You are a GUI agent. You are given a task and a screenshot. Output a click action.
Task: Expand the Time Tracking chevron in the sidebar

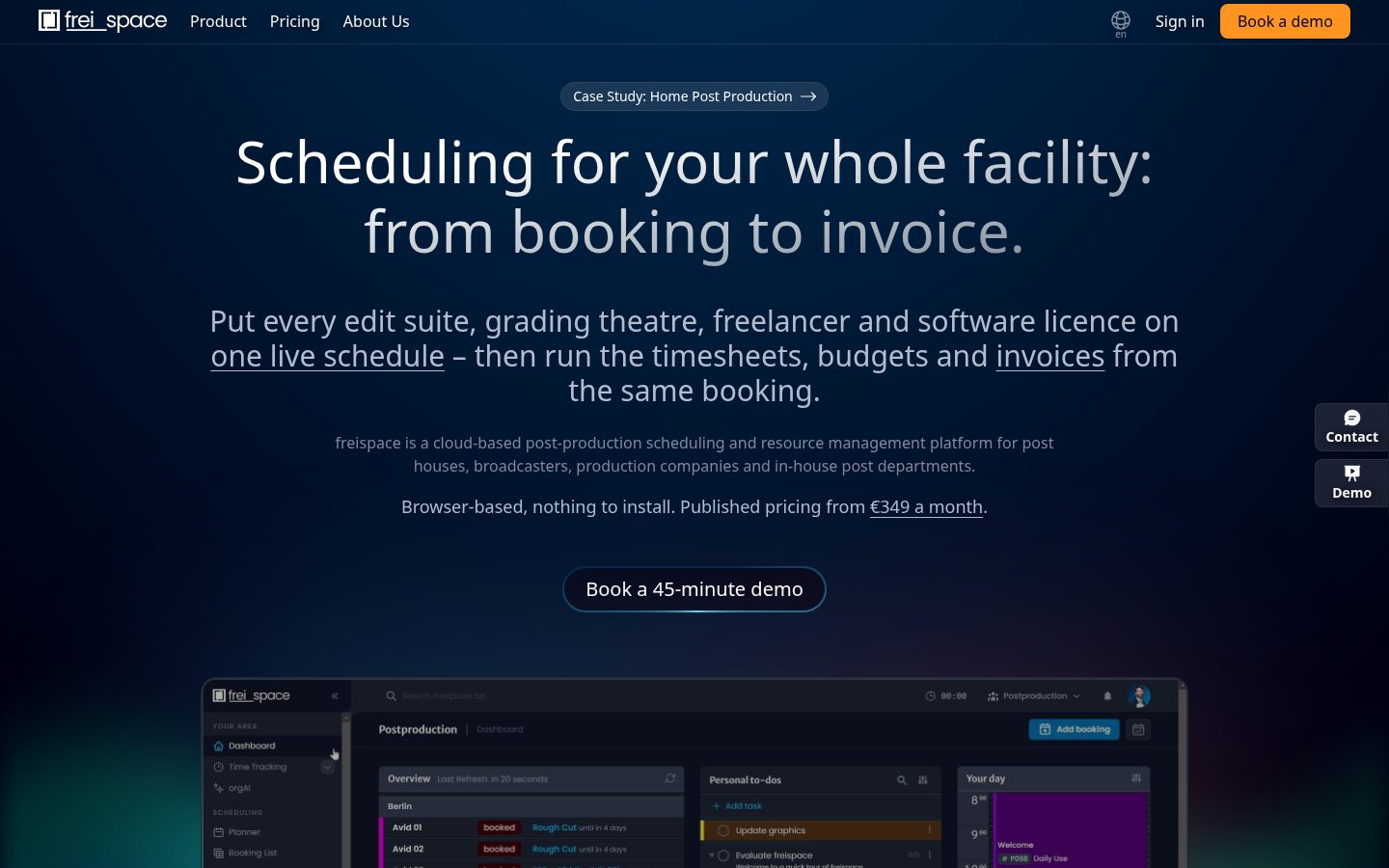tap(328, 768)
